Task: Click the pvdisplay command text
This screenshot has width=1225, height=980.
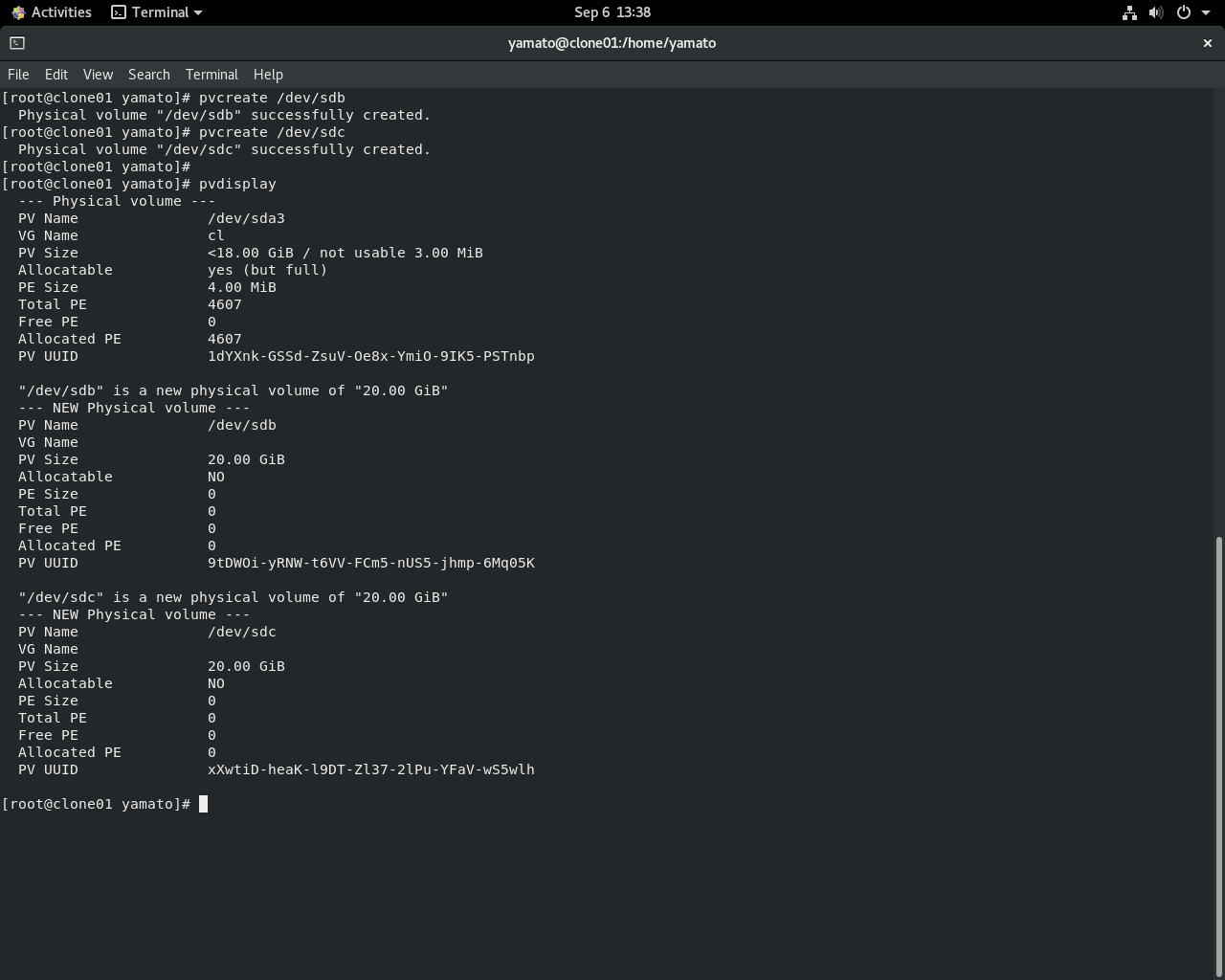Action: coord(237,184)
